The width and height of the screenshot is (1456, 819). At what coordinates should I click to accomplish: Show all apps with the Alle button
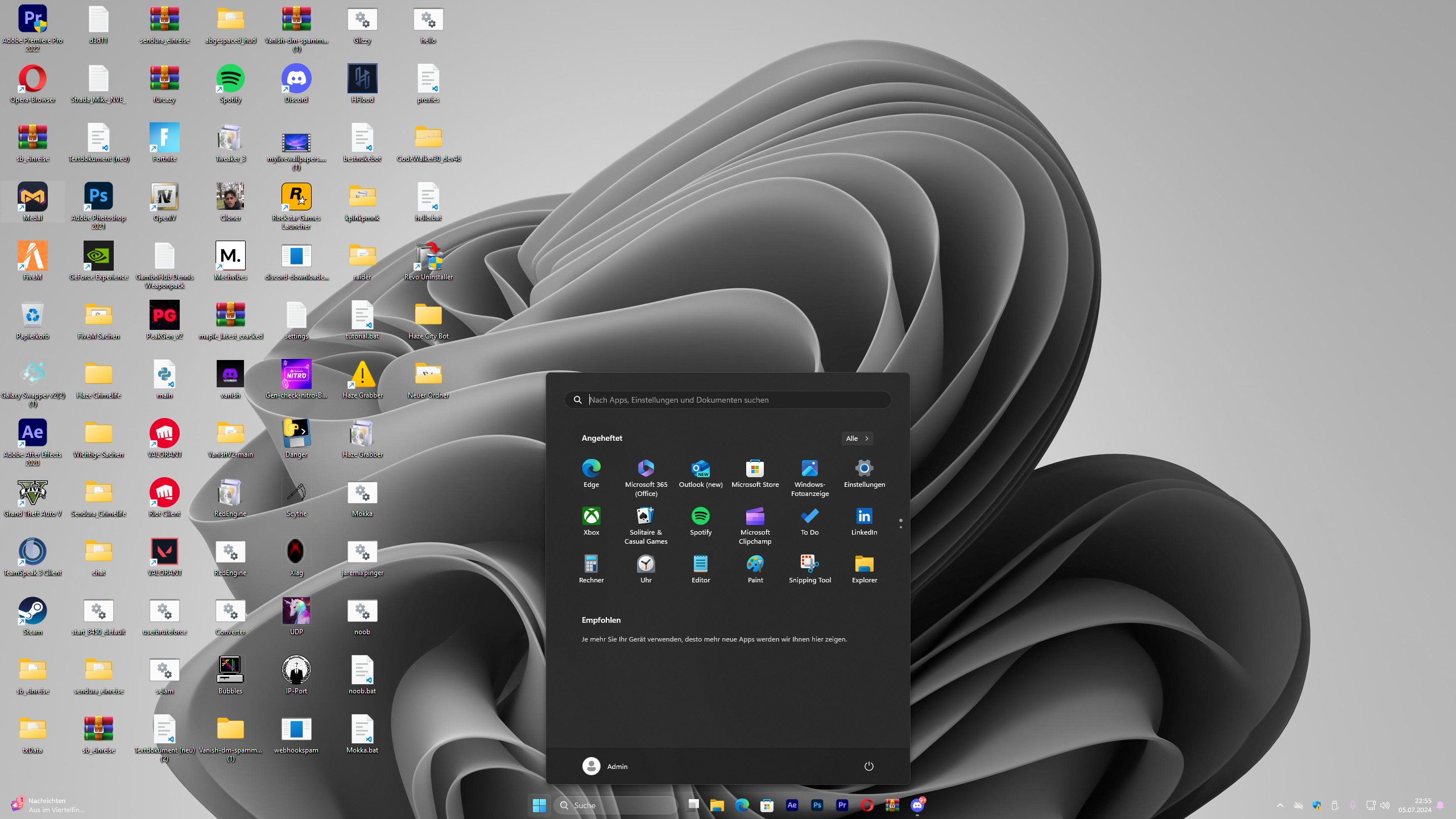[x=857, y=439]
